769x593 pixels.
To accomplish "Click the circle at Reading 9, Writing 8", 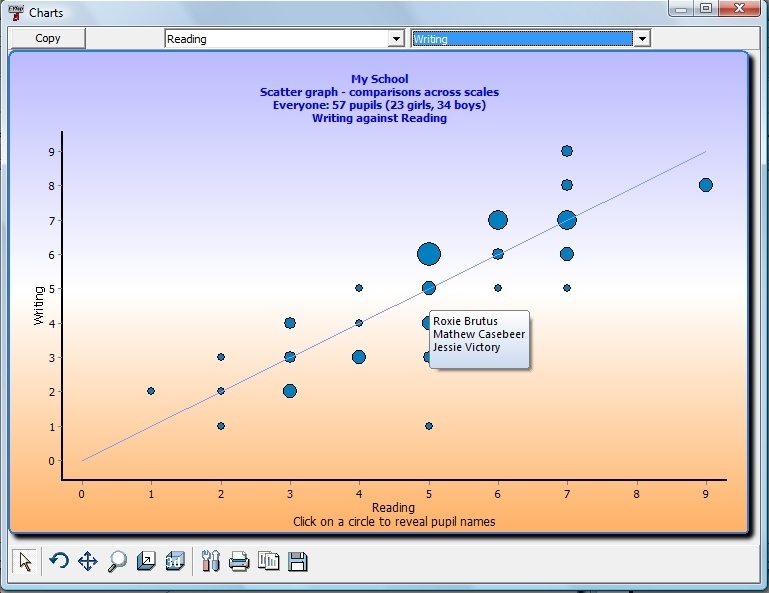I will click(705, 185).
